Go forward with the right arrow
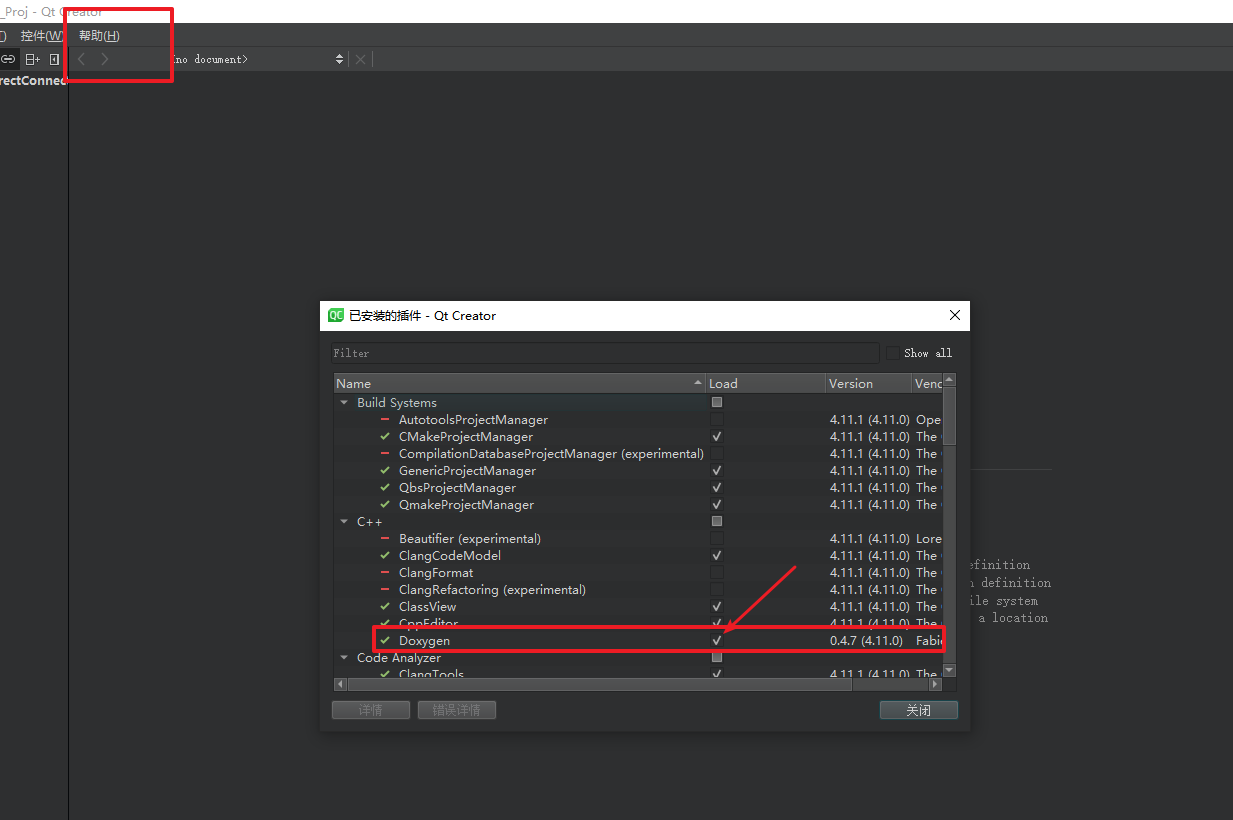Viewport: 1233px width, 820px height. coord(105,59)
